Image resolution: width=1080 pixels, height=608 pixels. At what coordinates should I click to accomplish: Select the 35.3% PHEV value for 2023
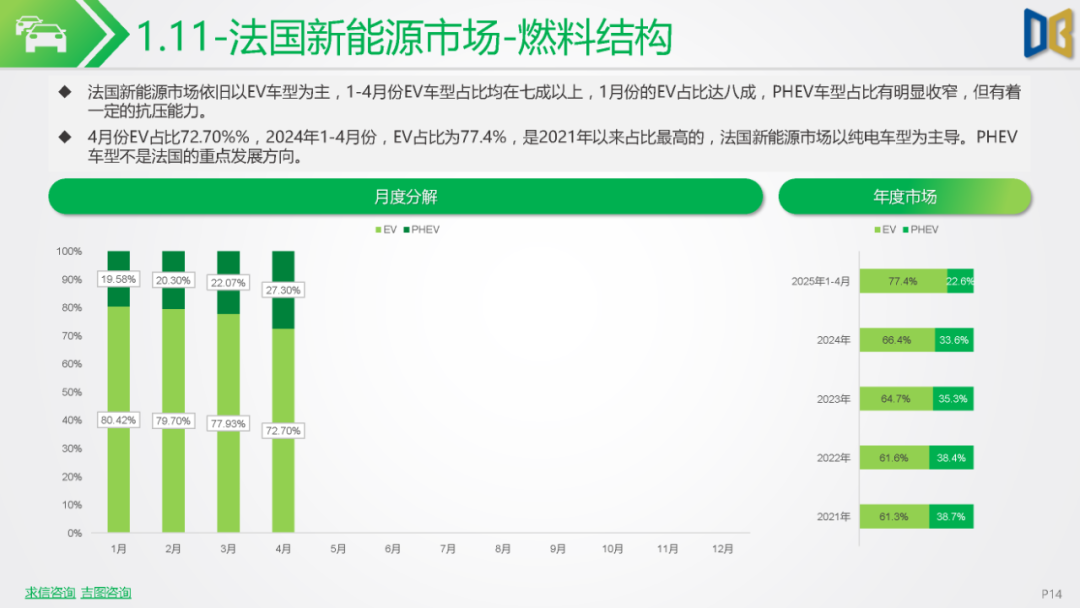pos(953,399)
